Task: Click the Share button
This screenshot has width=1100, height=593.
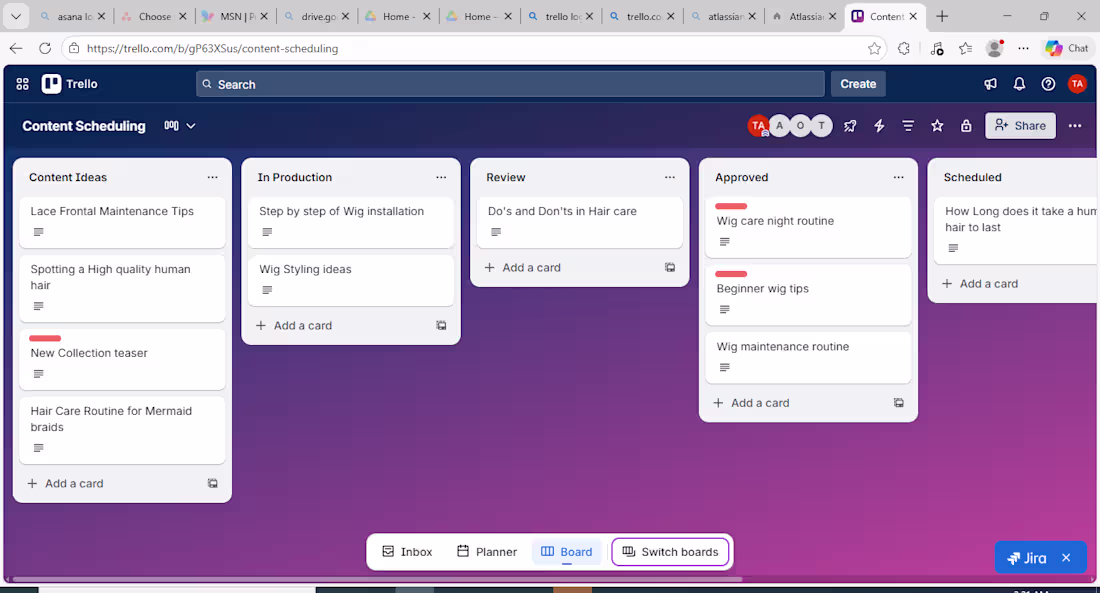Action: click(x=1020, y=126)
